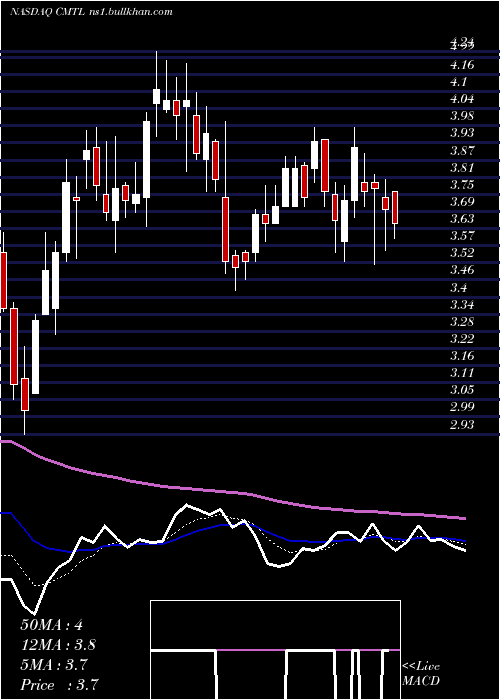Click the 3.98 price axis label
This screenshot has height=700, width=500.
click(462, 116)
